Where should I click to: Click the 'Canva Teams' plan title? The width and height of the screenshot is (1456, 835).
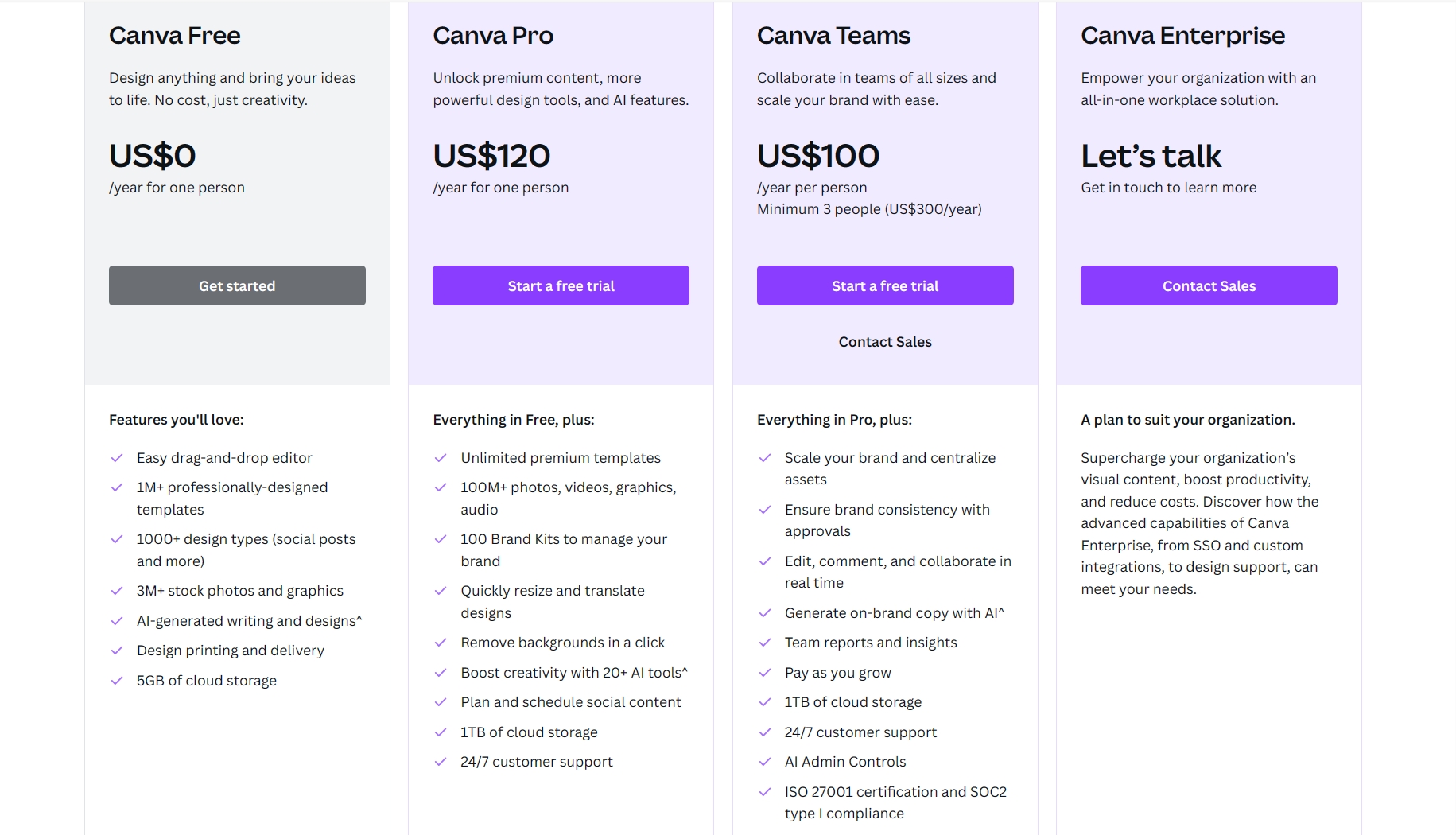833,35
